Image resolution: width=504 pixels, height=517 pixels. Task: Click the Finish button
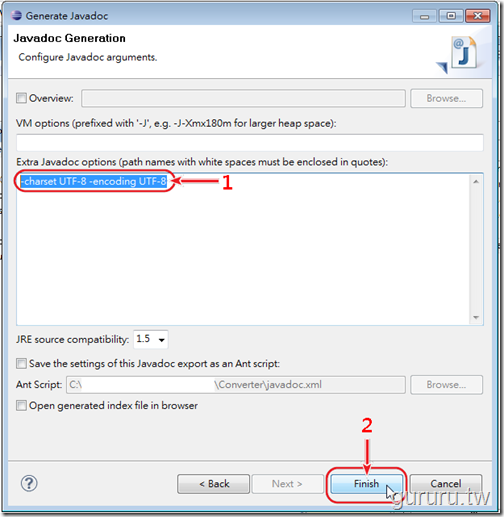point(366,484)
